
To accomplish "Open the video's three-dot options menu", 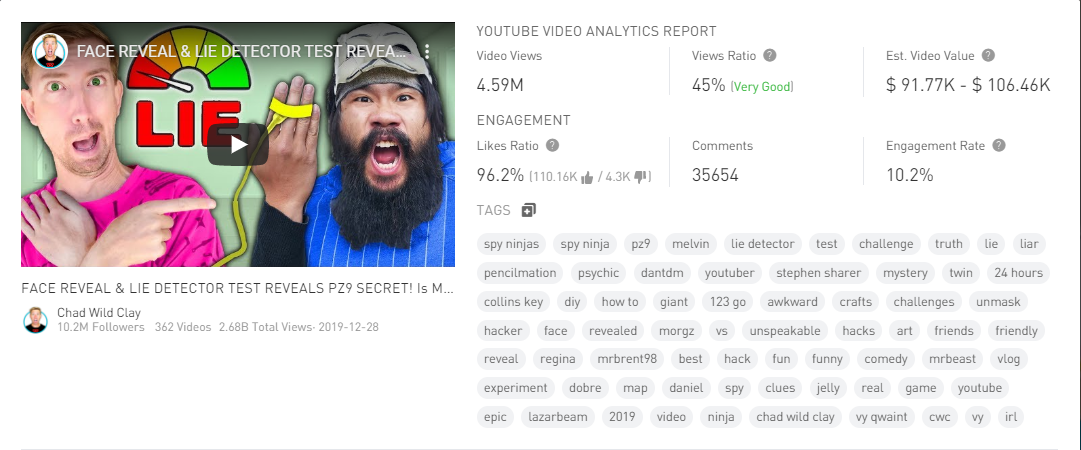I will [x=427, y=51].
